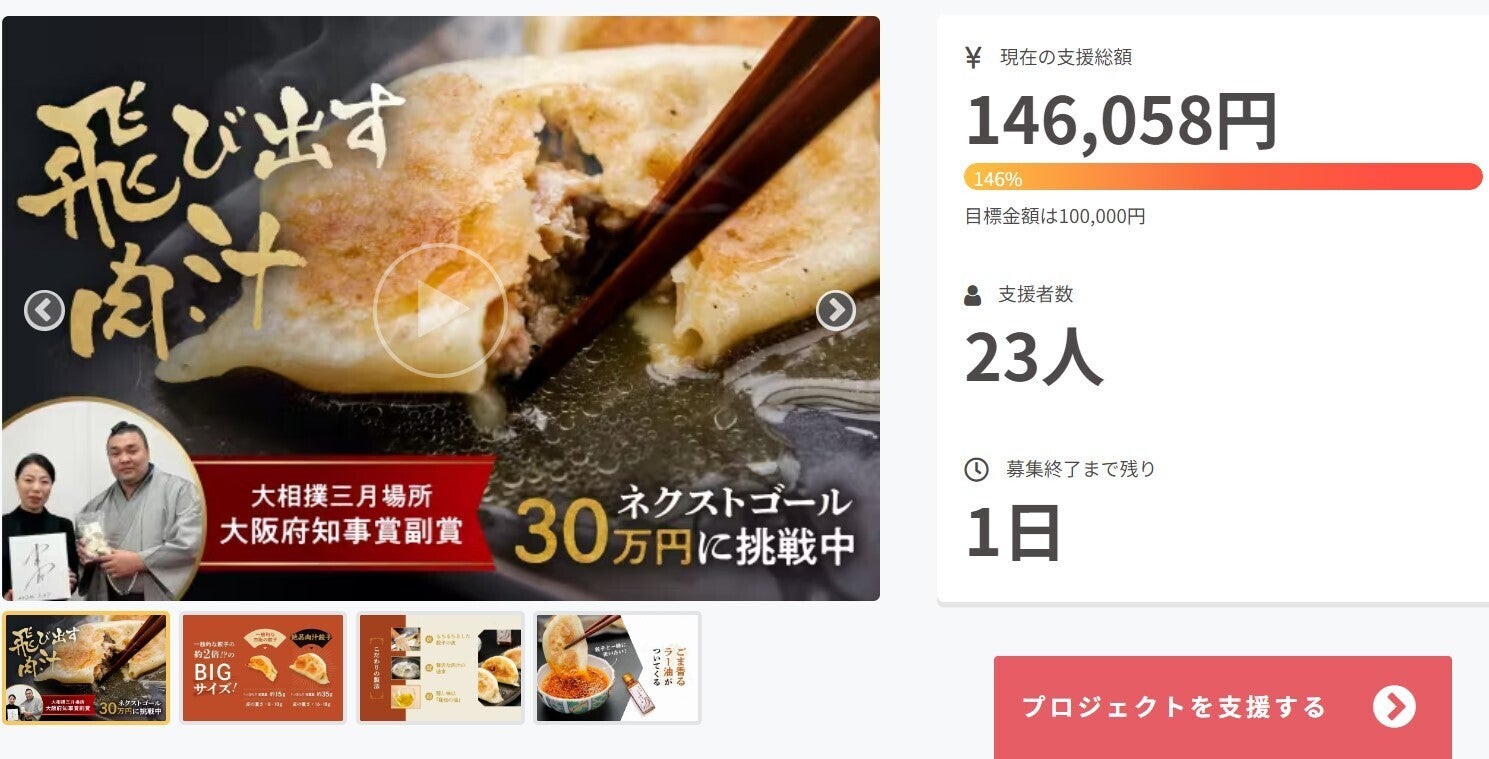Screen dimensions: 1489x759
Task: Advance to next slide arrow
Action: 836,311
